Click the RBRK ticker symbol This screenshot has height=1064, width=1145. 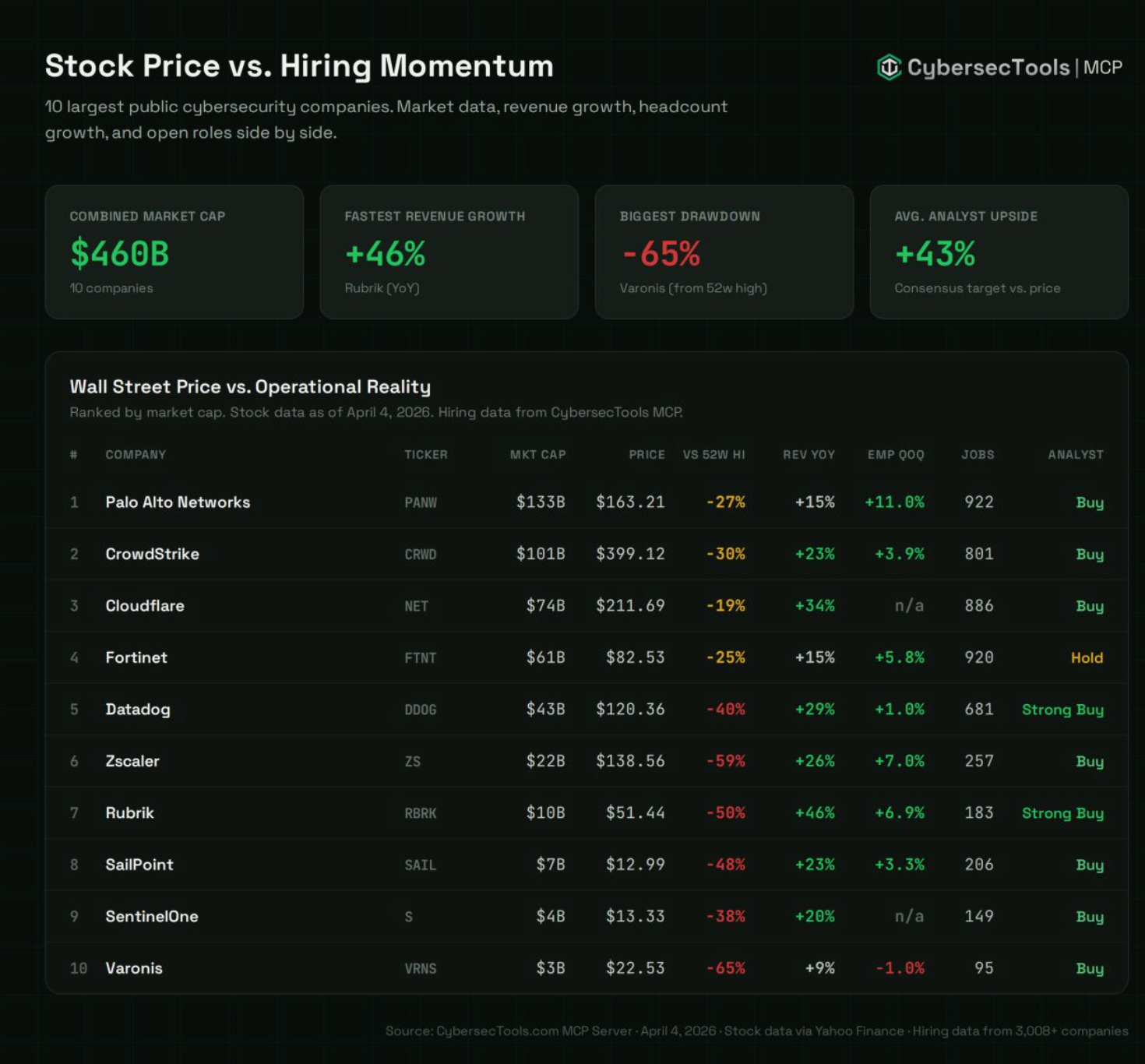421,813
